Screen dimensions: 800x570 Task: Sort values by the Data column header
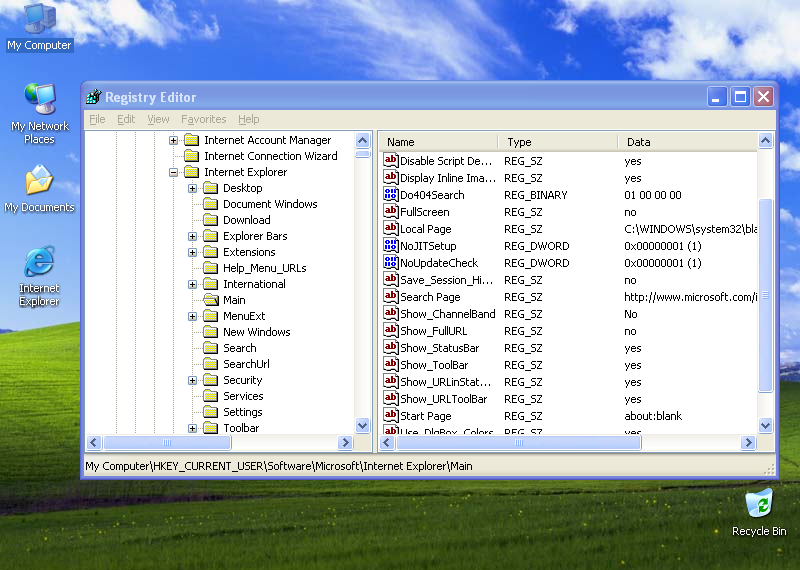pyautogui.click(x=688, y=142)
